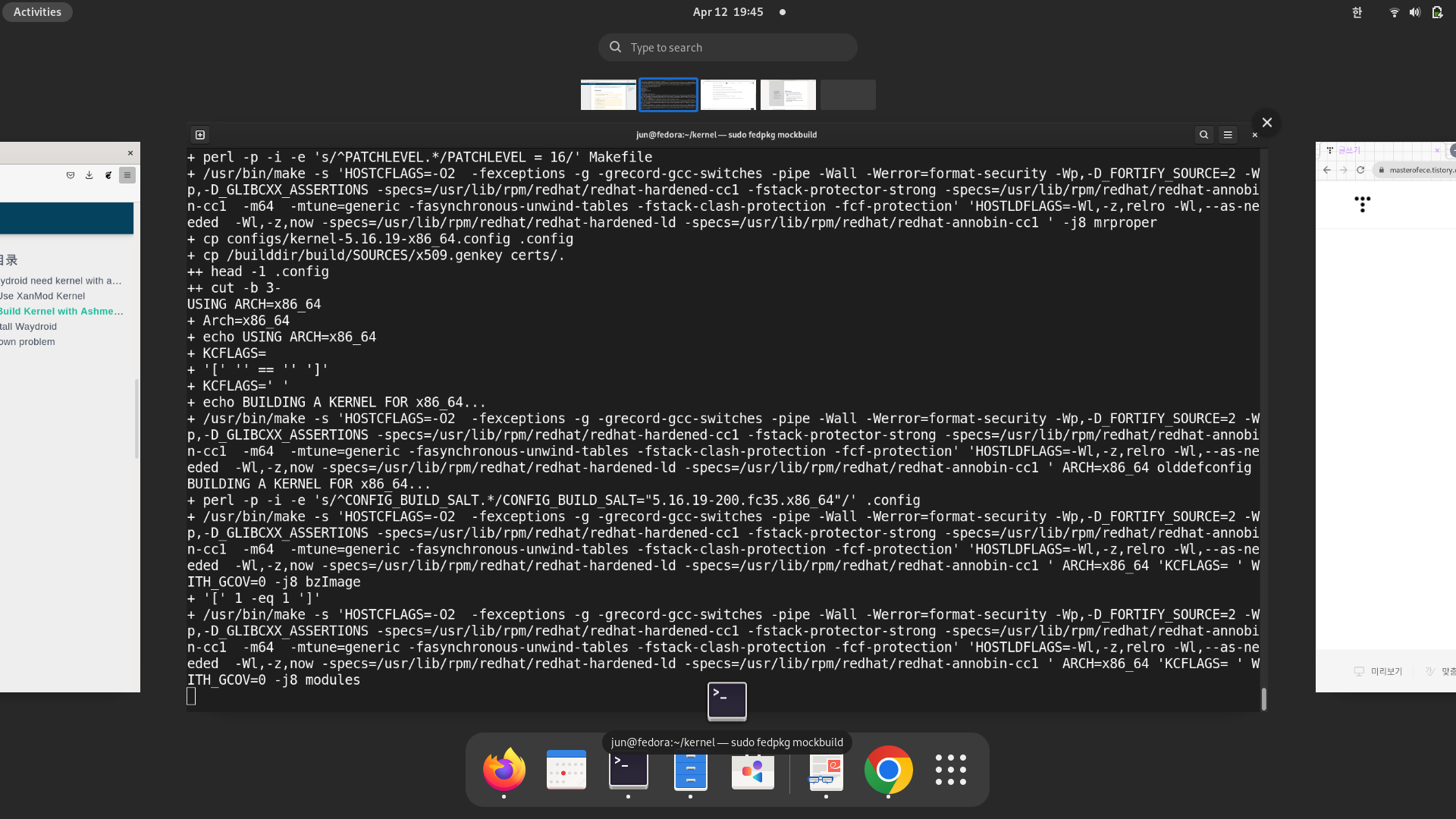This screenshot has width=1456, height=819.
Task: Open the Files app from the dock
Action: [690, 770]
